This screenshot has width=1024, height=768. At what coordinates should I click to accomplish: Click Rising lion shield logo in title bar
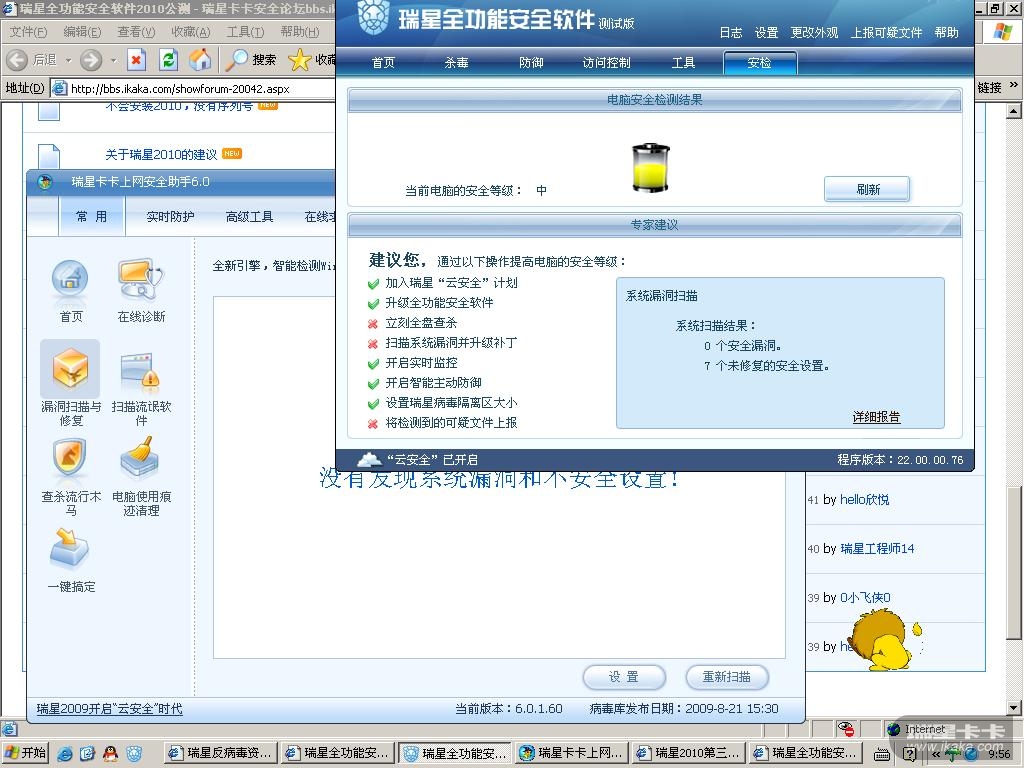(374, 18)
